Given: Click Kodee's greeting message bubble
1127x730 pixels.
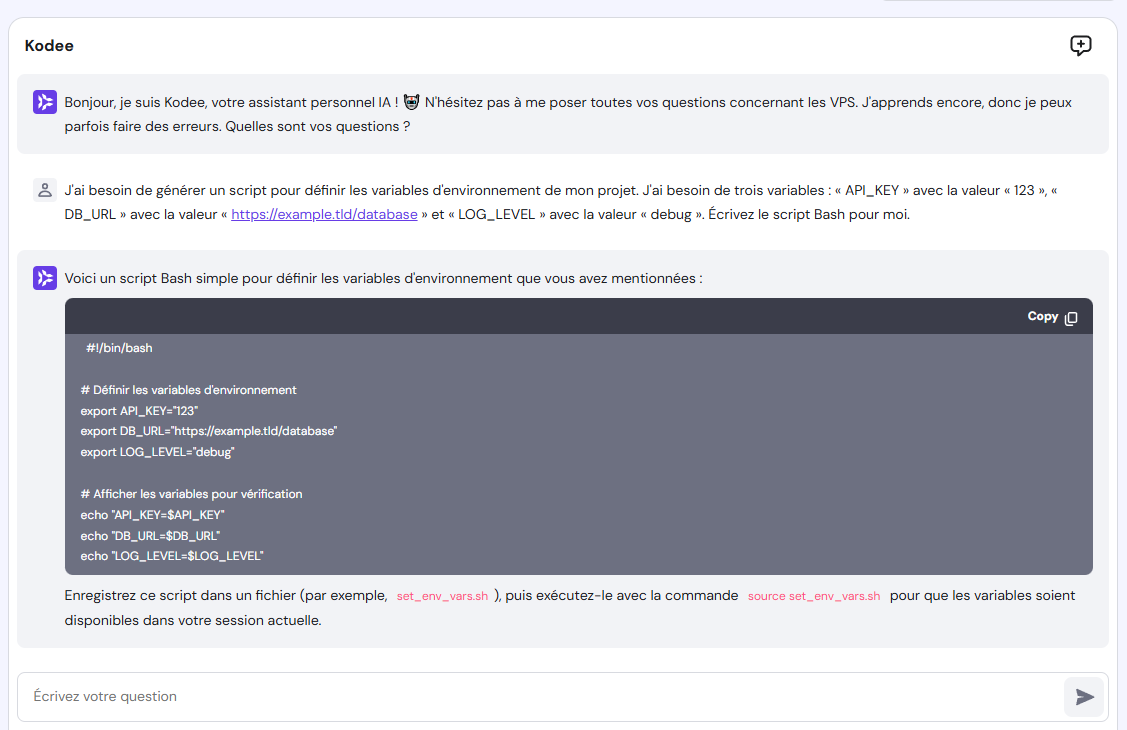Looking at the screenshot, I should click(x=560, y=113).
